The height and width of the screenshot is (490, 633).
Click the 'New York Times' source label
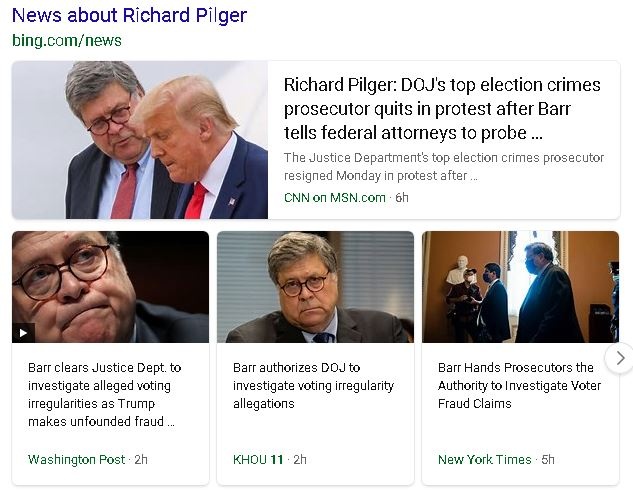click(485, 459)
